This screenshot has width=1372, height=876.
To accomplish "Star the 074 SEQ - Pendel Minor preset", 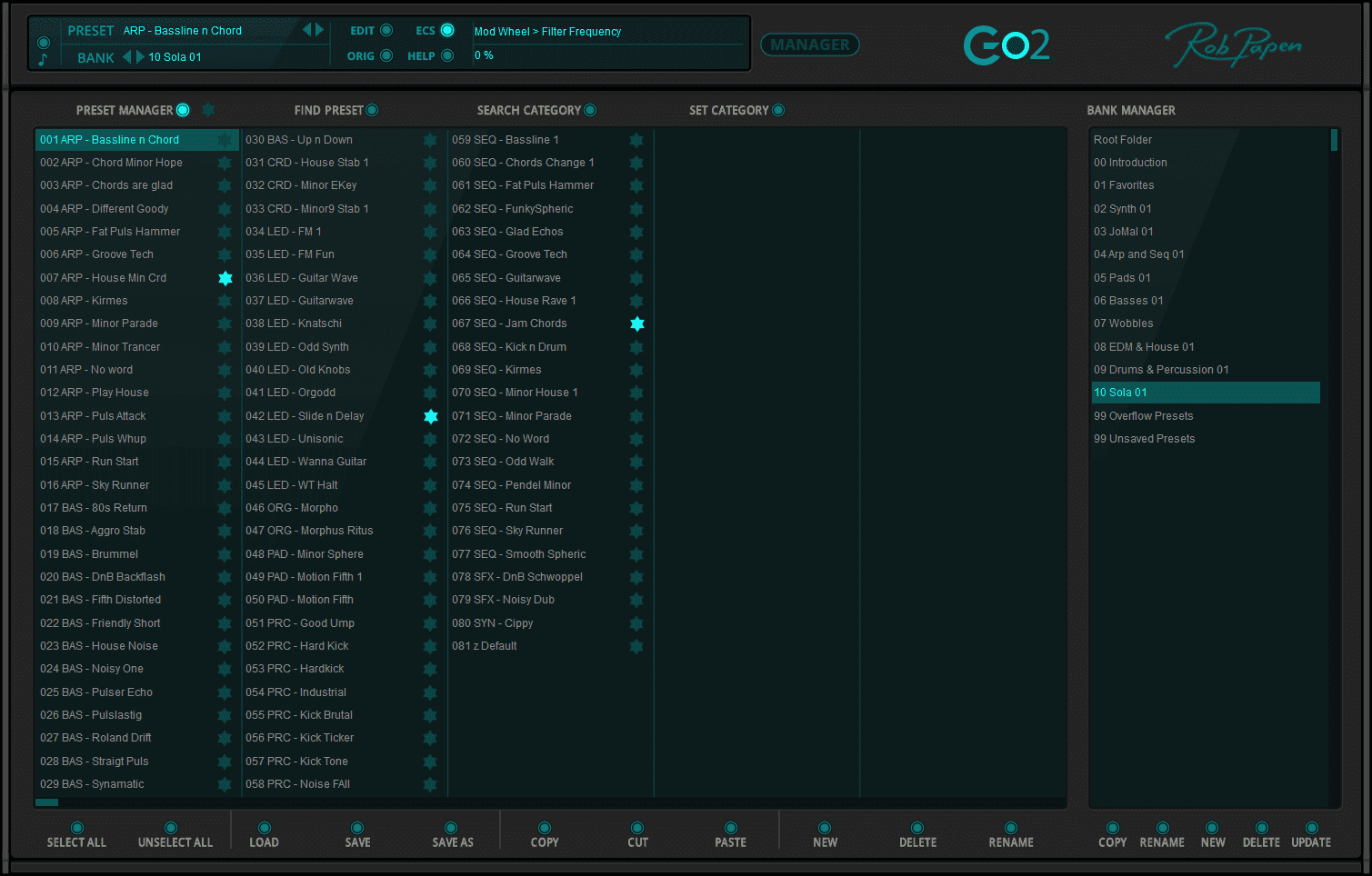I will click(x=636, y=485).
